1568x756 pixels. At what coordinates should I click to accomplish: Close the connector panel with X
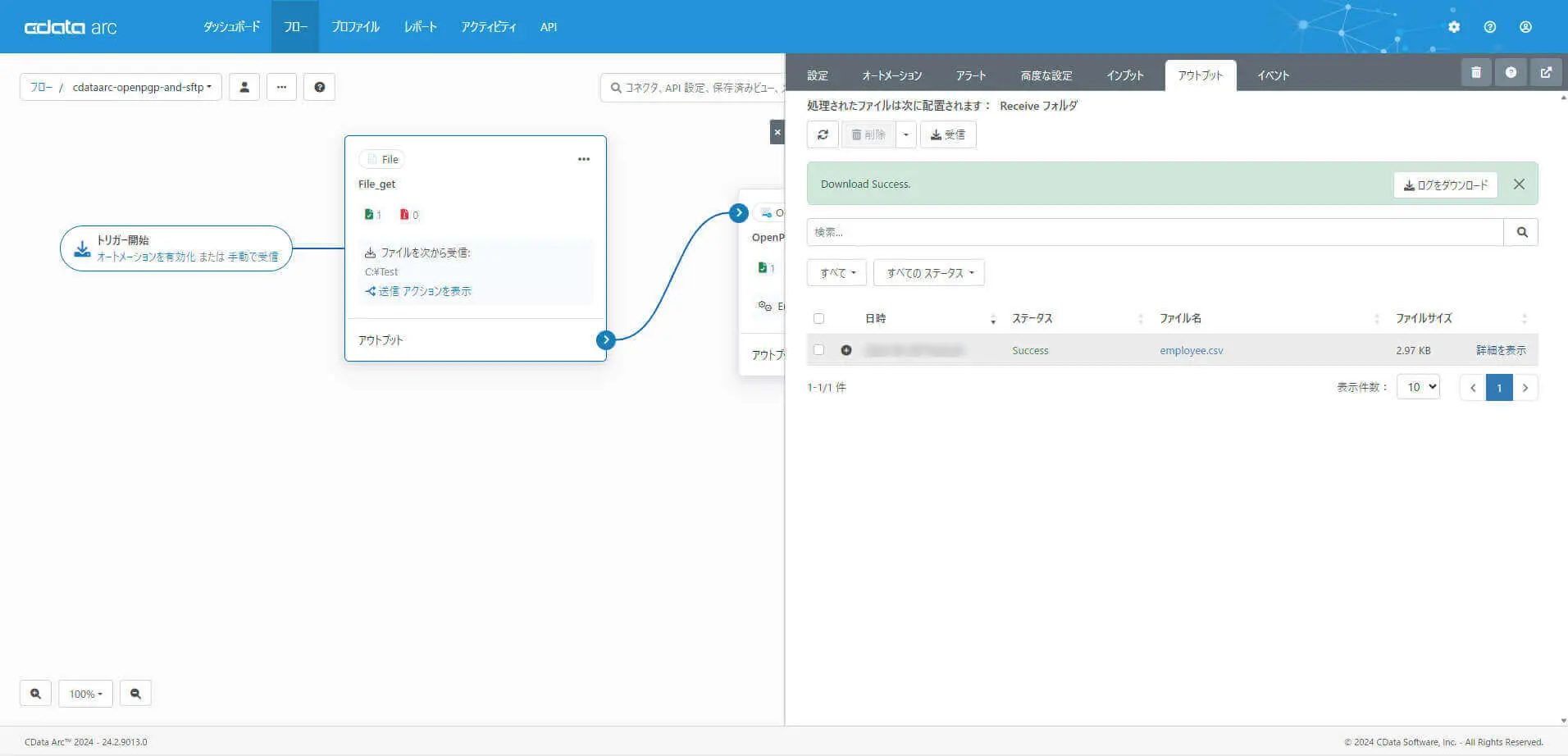(777, 132)
